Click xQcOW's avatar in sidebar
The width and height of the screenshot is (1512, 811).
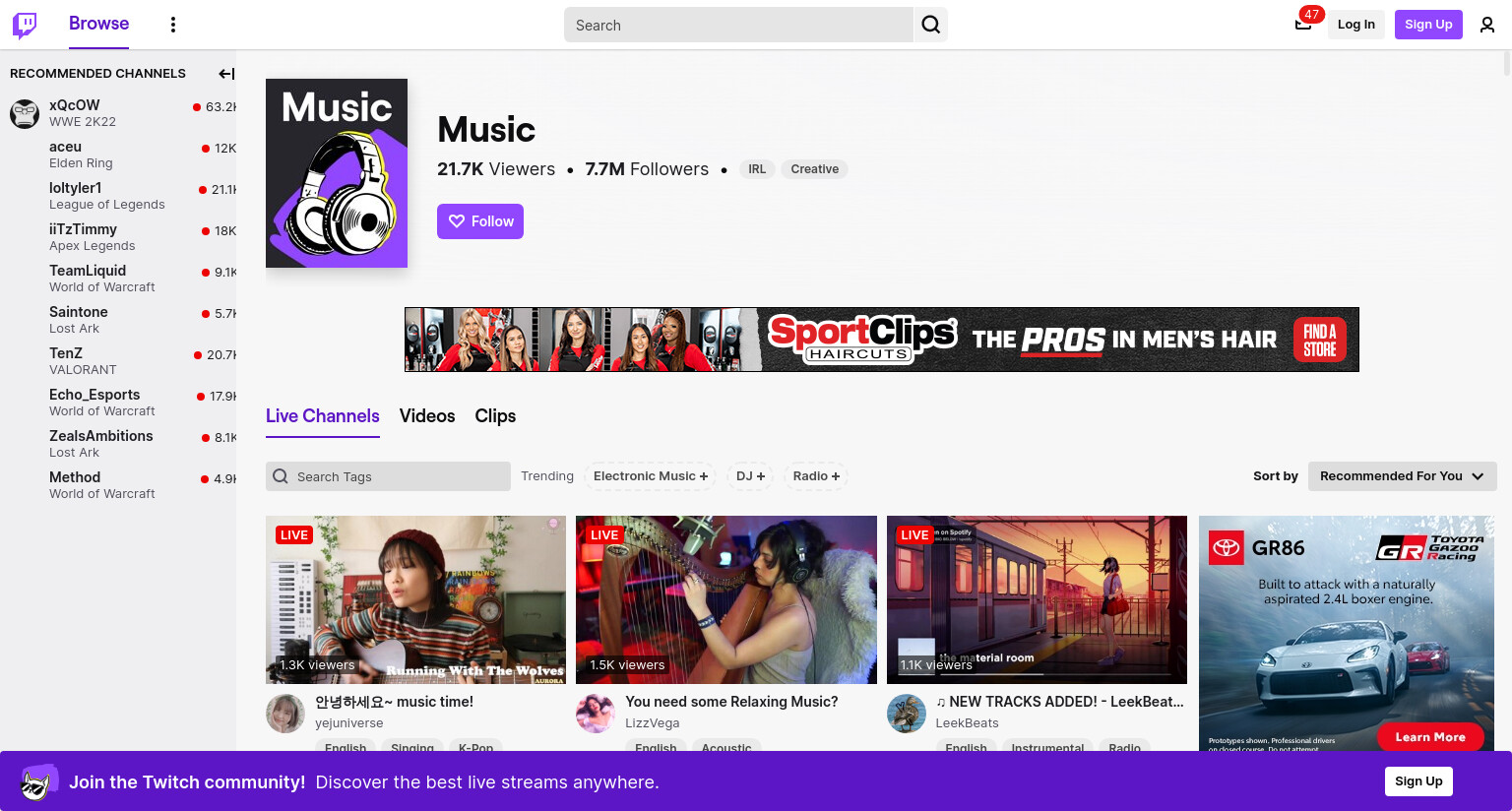click(25, 113)
